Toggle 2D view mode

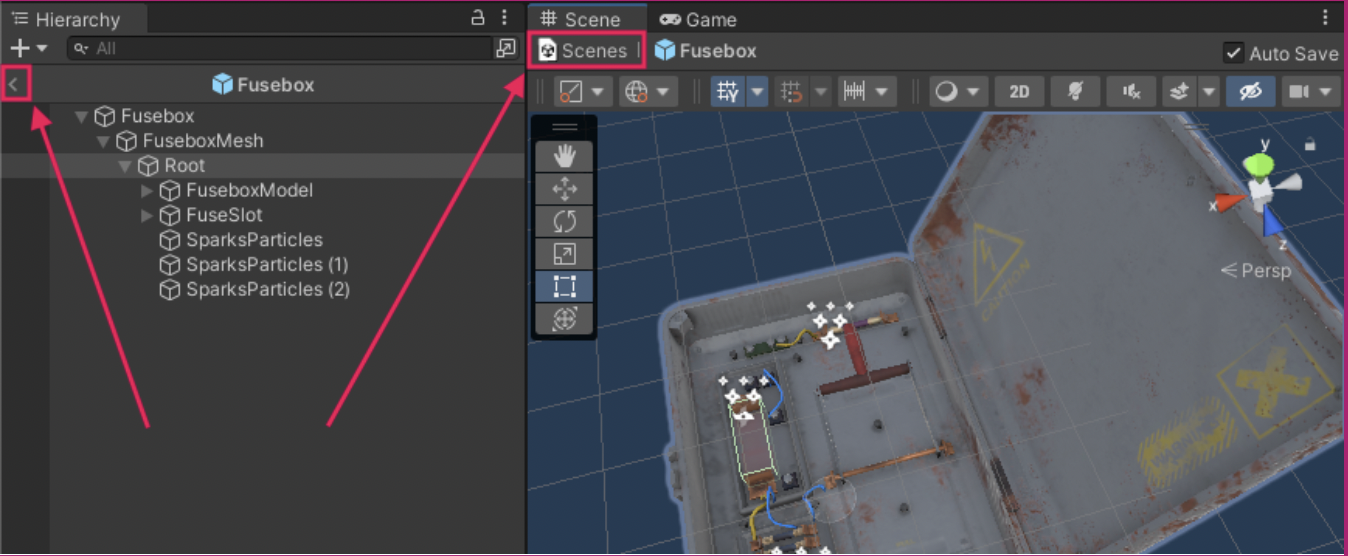coord(1019,92)
